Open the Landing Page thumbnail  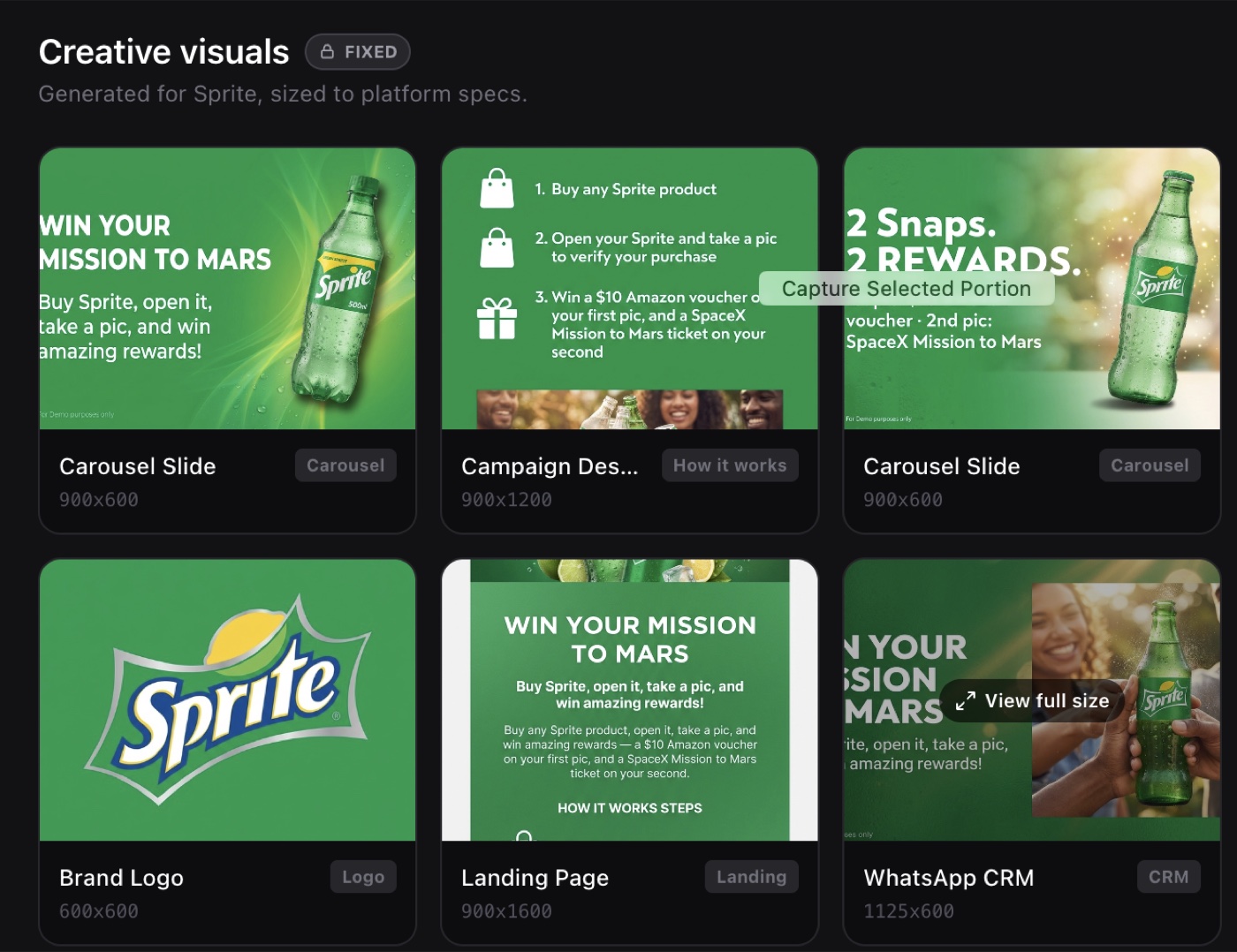tap(629, 700)
